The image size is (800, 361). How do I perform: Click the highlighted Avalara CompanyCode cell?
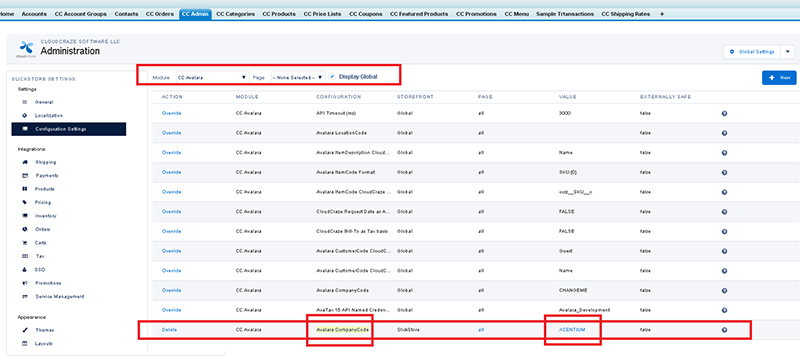pyautogui.click(x=342, y=330)
